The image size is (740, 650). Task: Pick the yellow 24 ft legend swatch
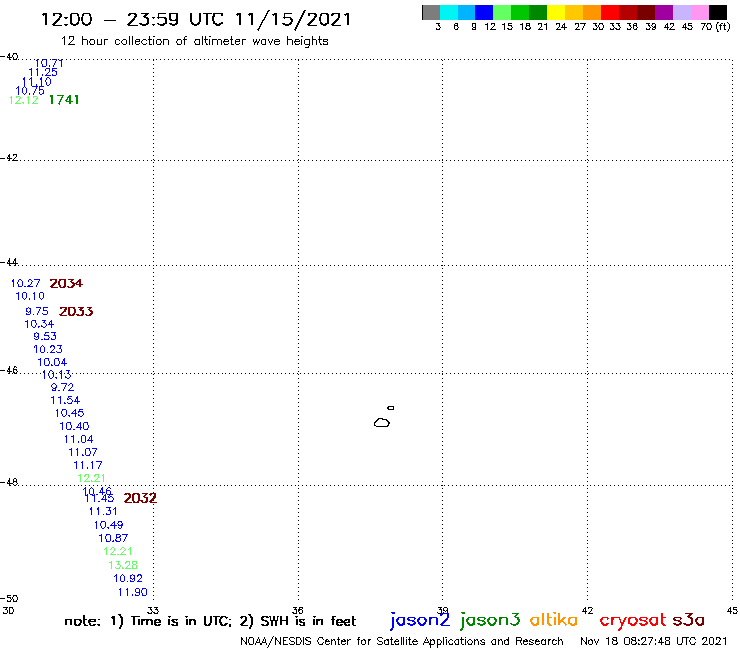[x=556, y=12]
